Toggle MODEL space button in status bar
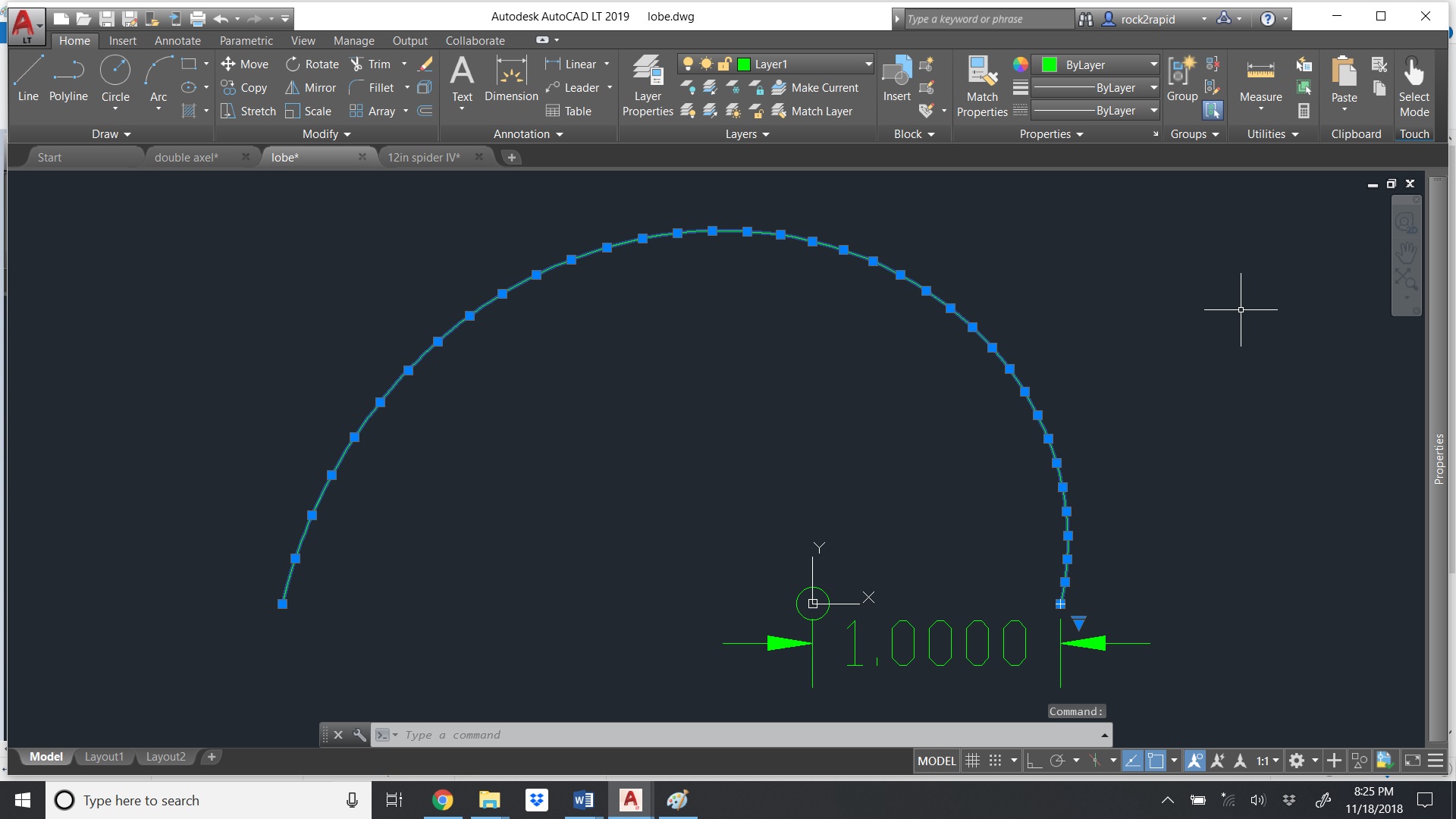 [x=937, y=761]
